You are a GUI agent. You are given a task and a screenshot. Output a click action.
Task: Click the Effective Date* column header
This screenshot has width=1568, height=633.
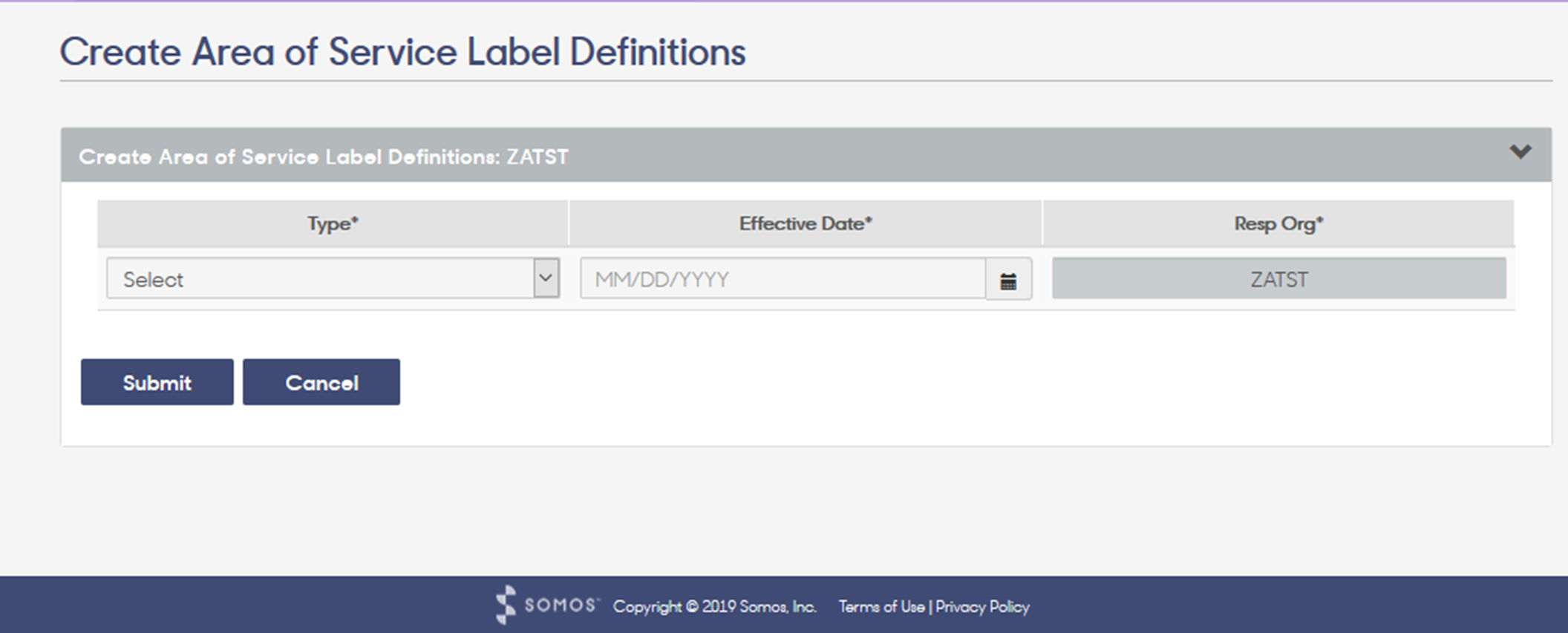(x=806, y=223)
